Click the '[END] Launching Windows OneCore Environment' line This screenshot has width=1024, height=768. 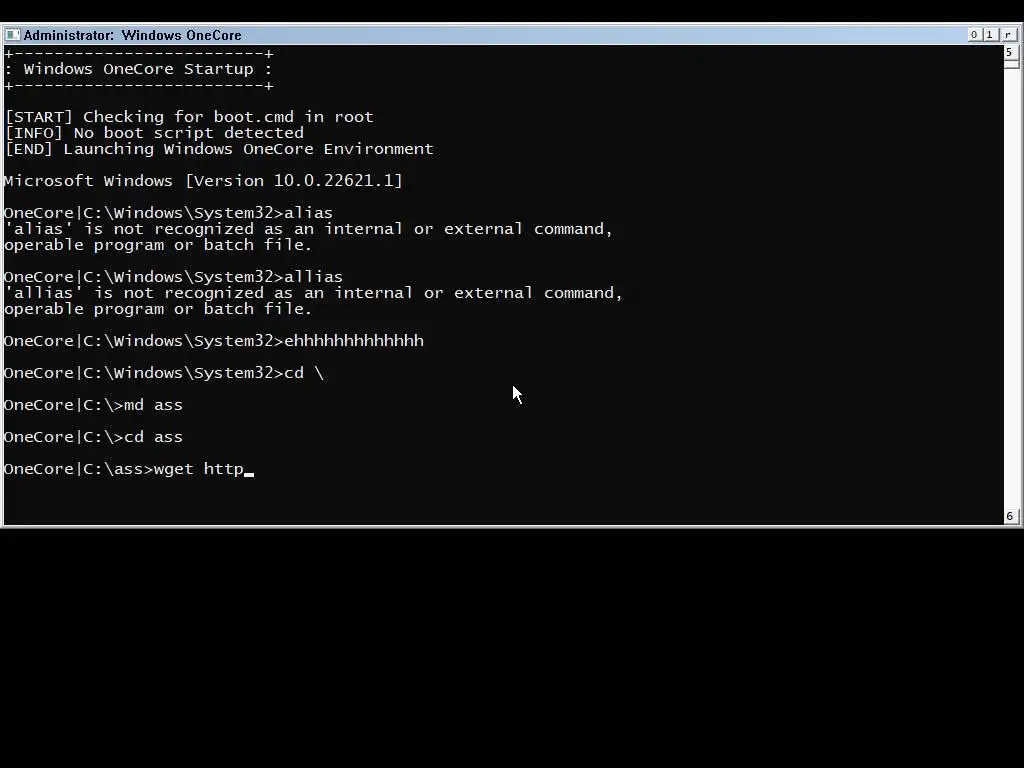219,149
